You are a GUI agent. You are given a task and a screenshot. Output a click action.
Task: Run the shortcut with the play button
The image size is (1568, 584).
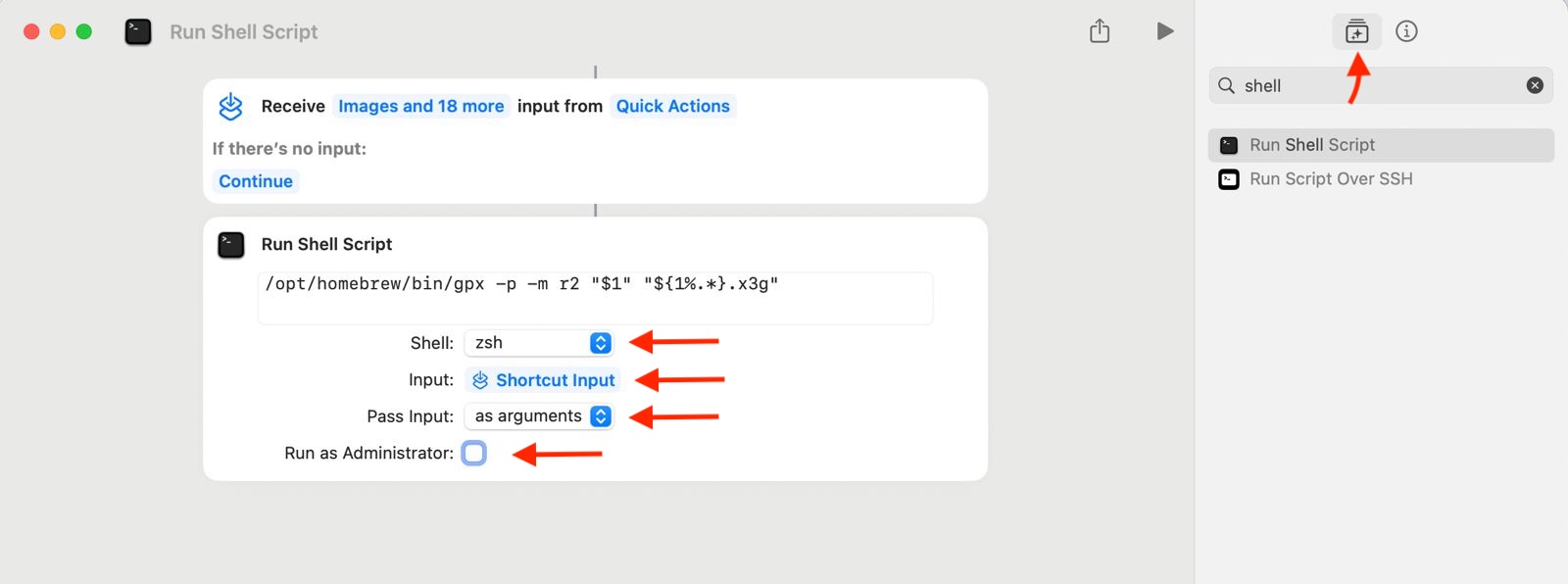point(1164,31)
